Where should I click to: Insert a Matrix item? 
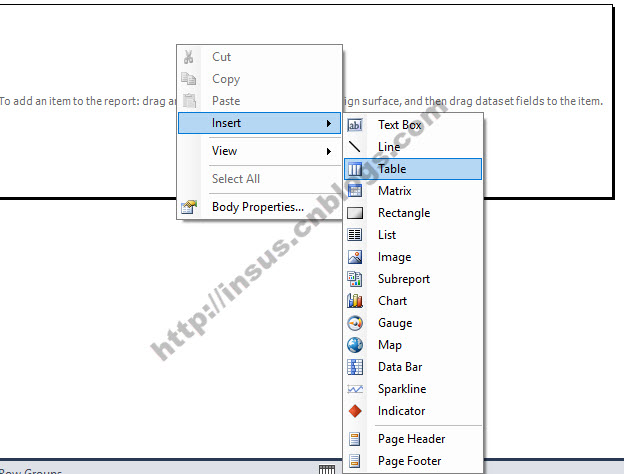[413, 191]
